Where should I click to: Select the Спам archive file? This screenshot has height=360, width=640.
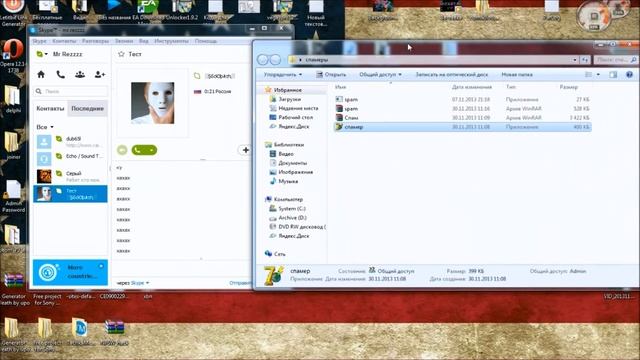coord(462,118)
